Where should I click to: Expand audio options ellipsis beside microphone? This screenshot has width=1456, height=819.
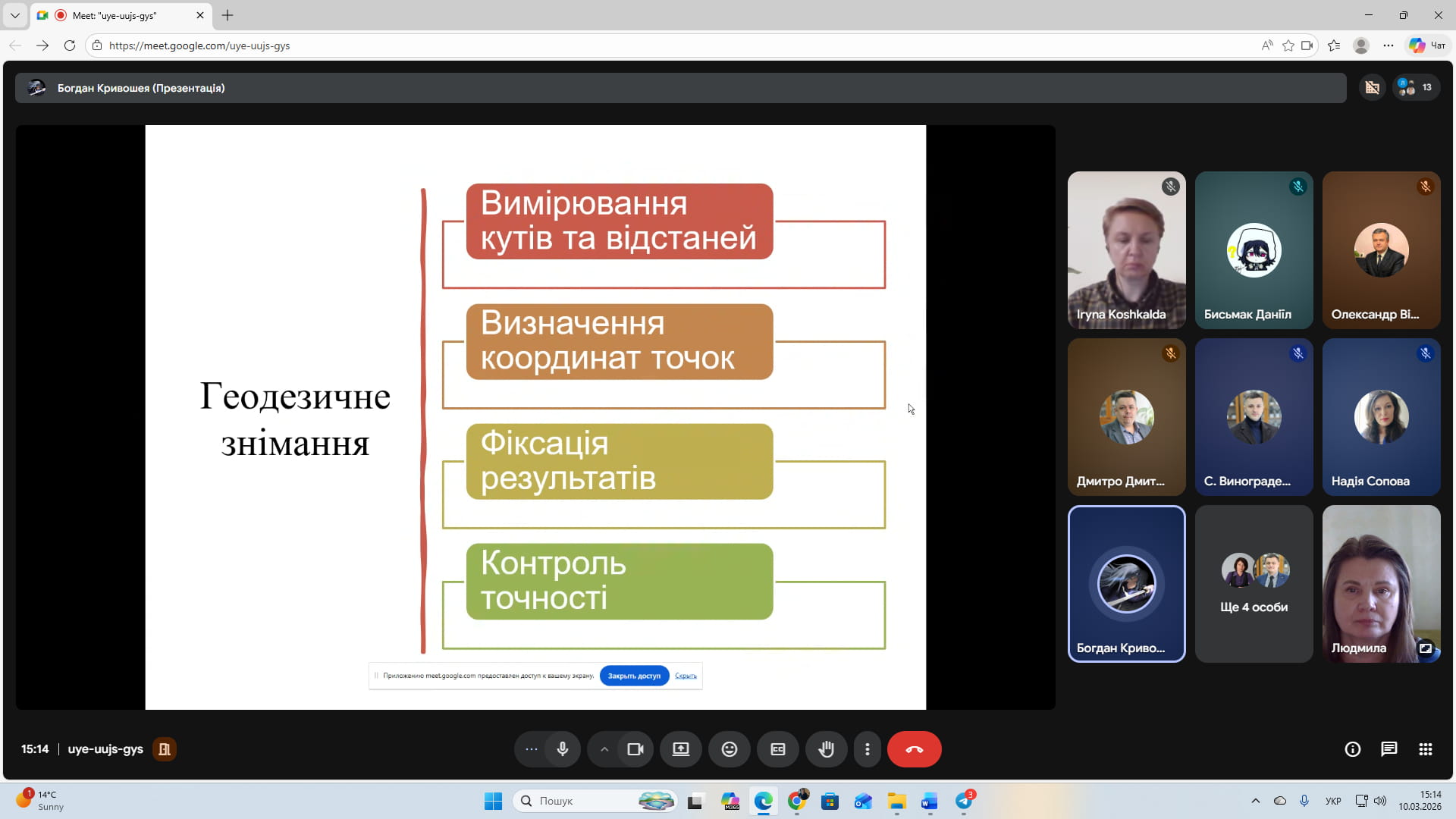[x=532, y=749]
